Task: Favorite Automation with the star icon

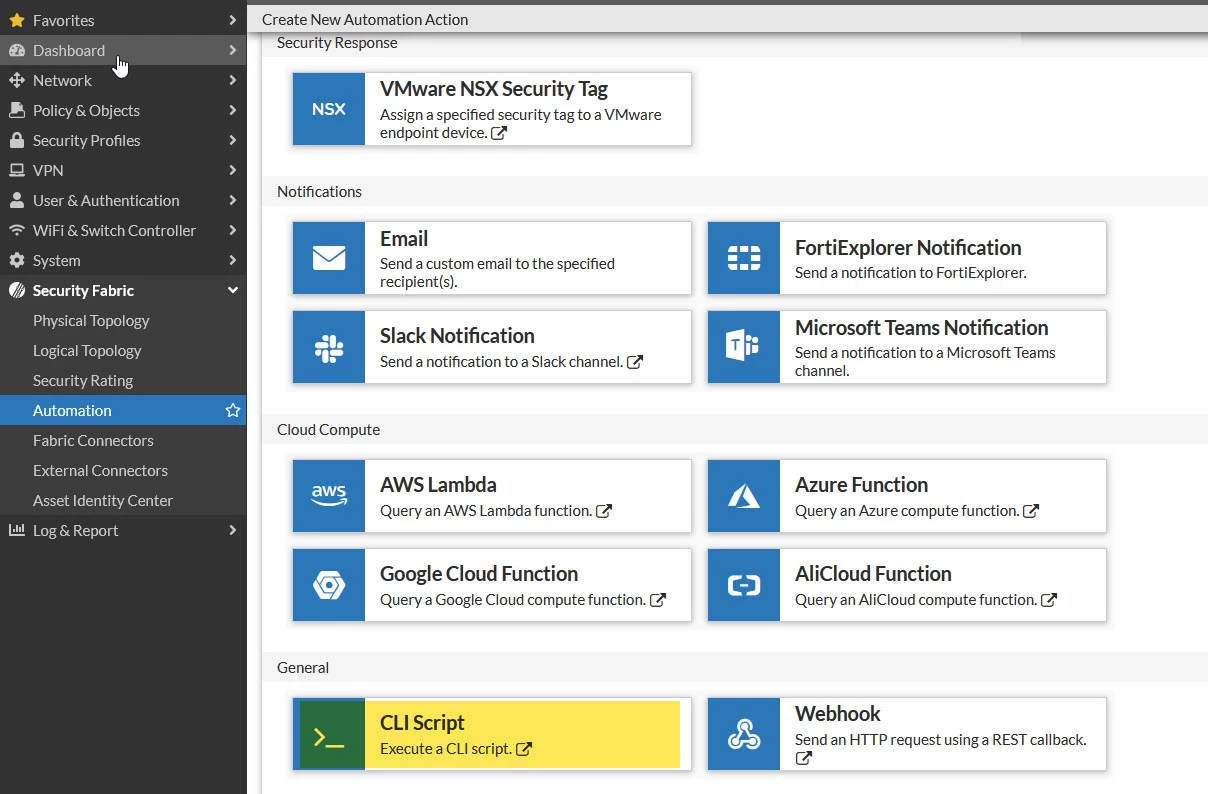Action: 233,410
